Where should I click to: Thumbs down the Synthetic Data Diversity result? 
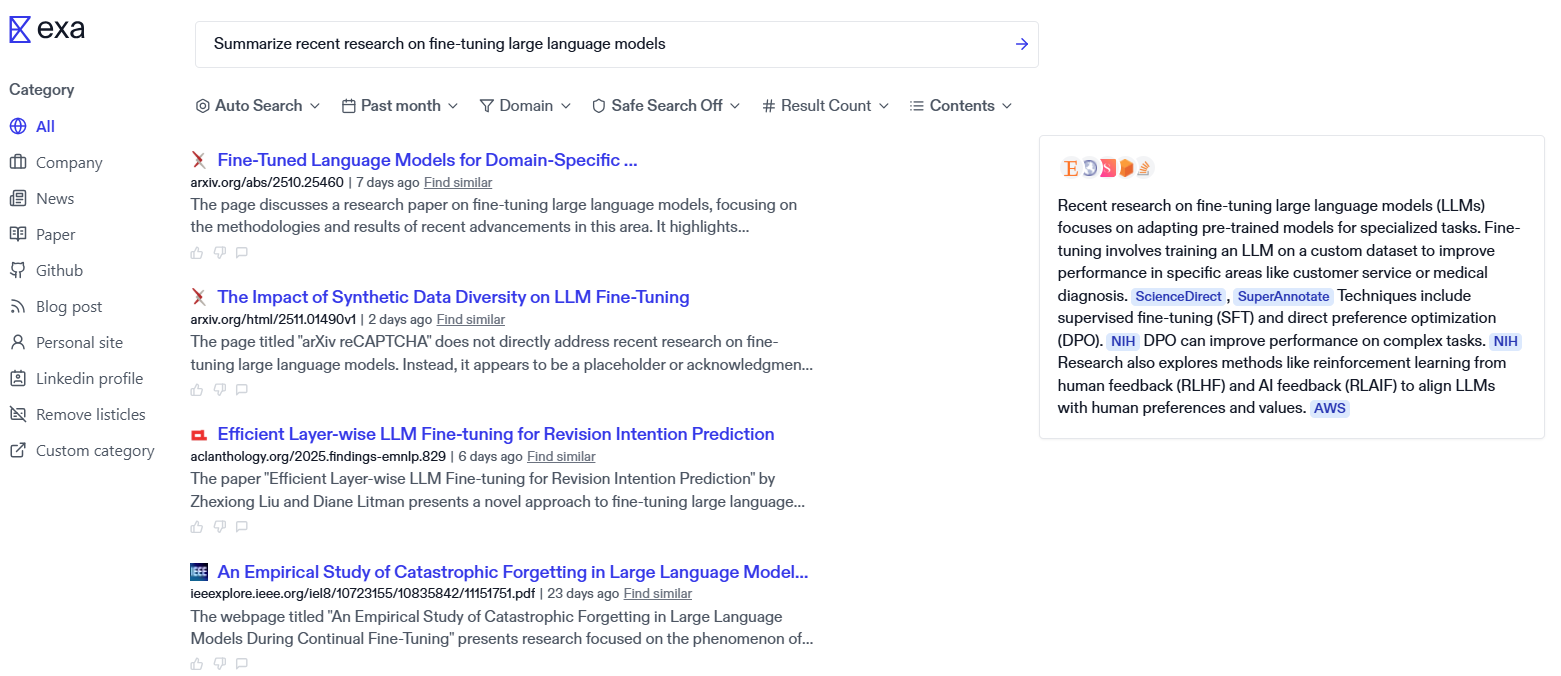219,390
